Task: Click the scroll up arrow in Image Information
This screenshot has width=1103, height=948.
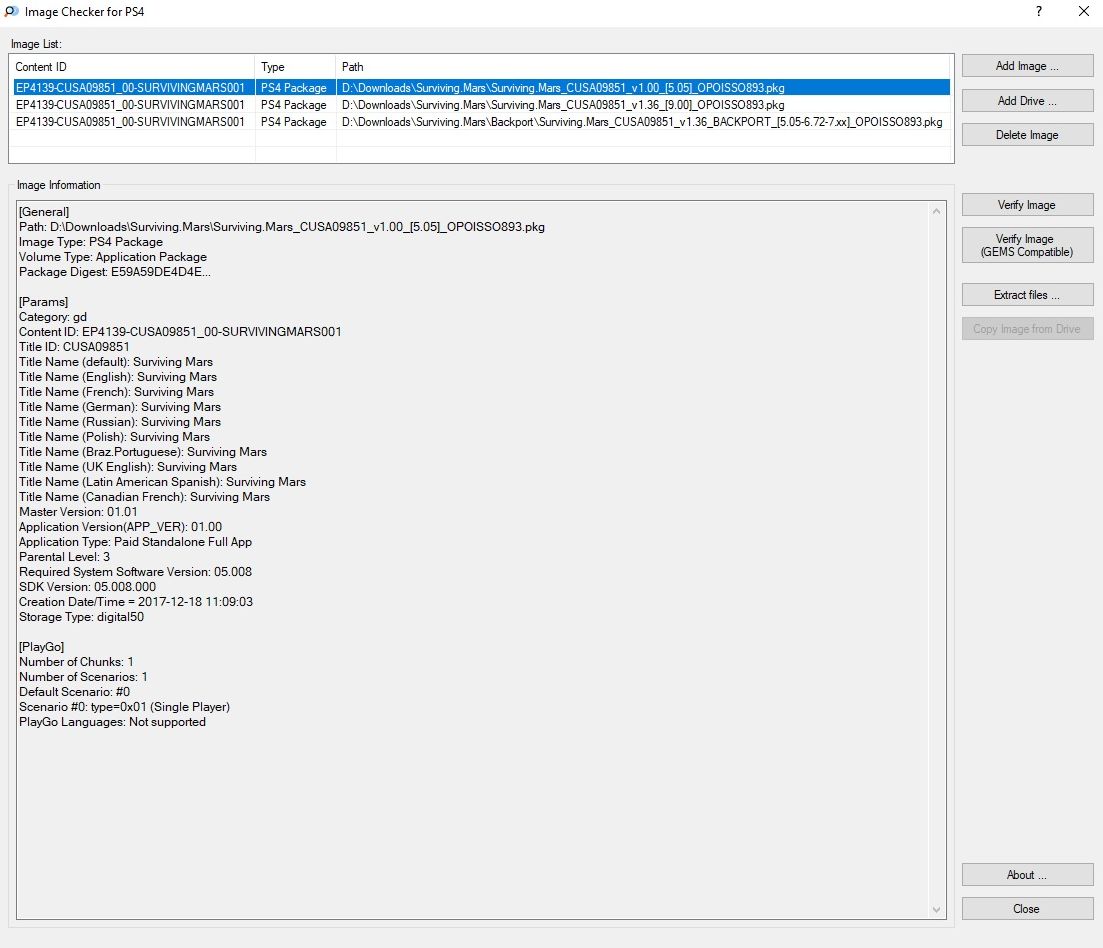Action: (x=936, y=211)
